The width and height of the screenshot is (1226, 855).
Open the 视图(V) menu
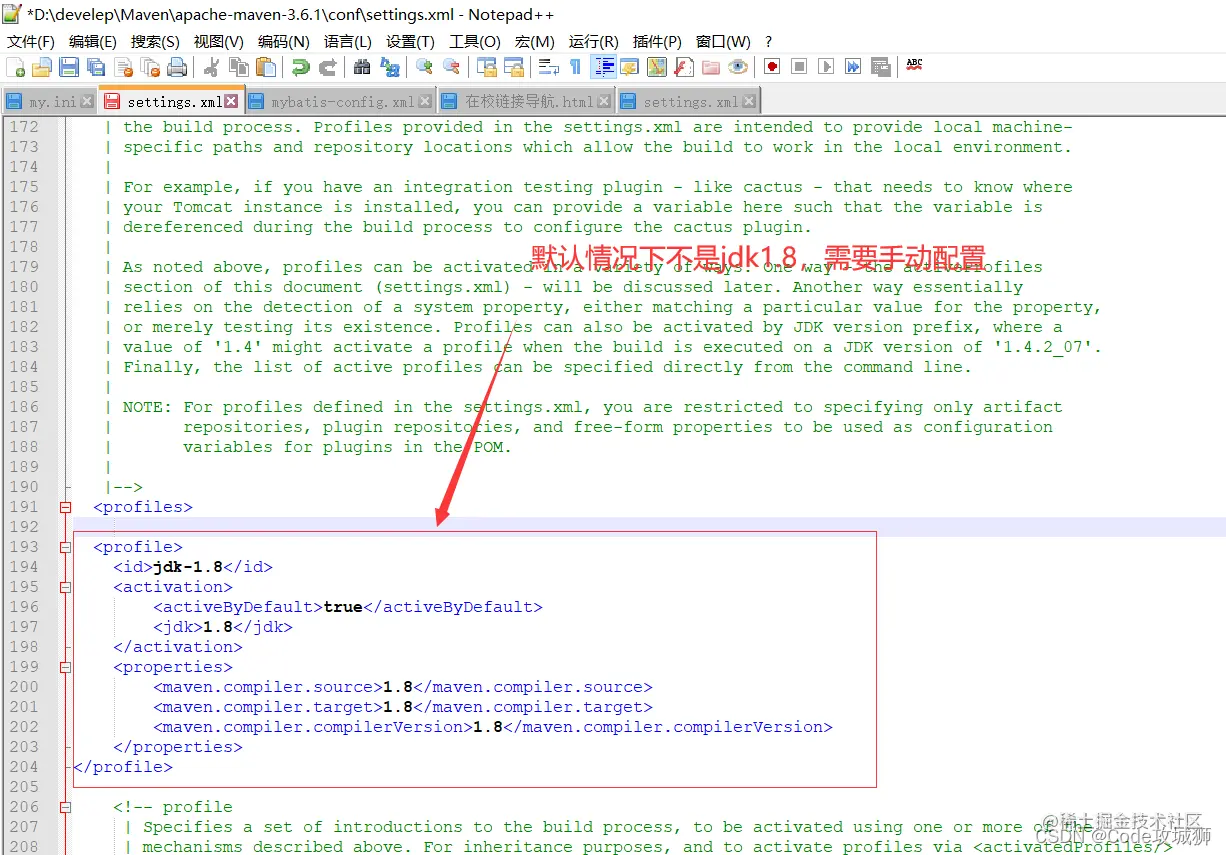point(218,41)
